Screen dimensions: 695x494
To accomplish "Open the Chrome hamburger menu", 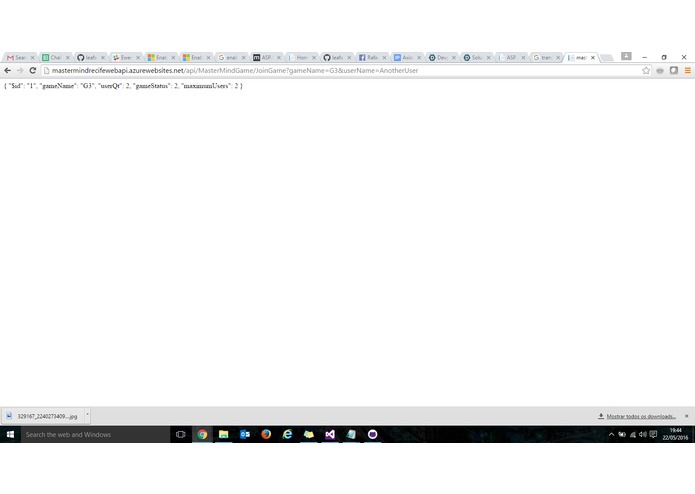I will 687,70.
